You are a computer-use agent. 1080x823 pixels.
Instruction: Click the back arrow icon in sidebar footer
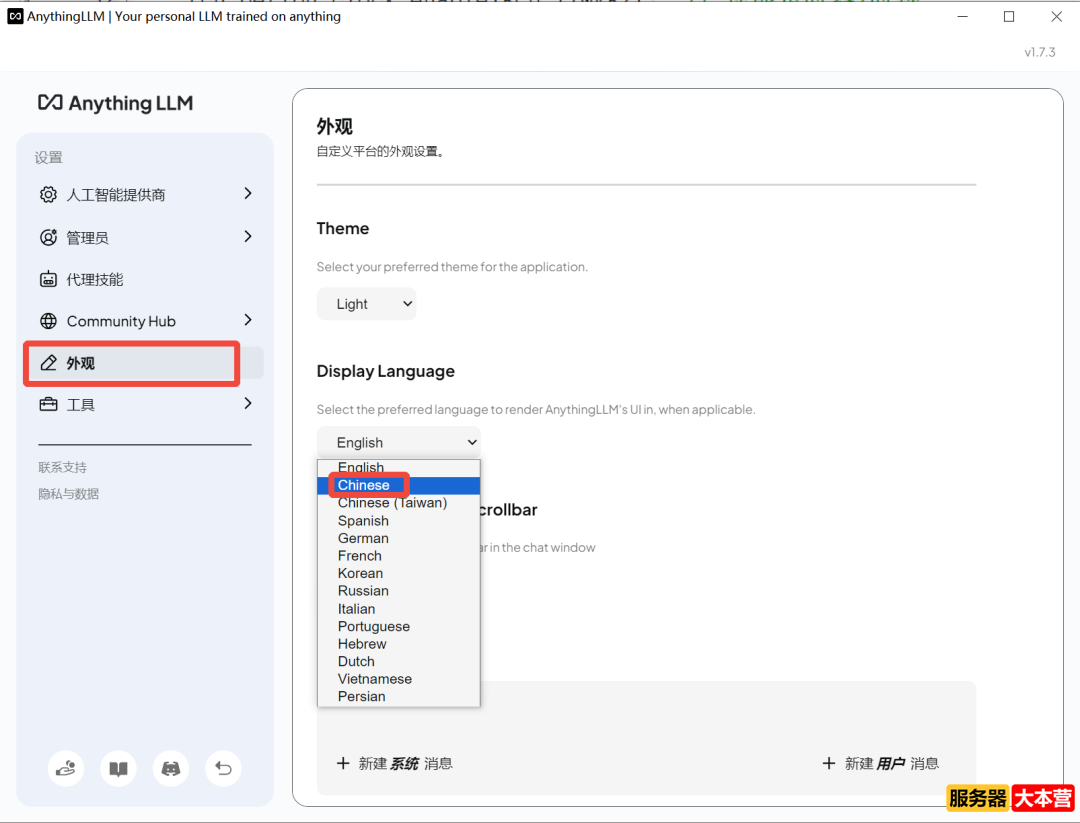point(223,768)
